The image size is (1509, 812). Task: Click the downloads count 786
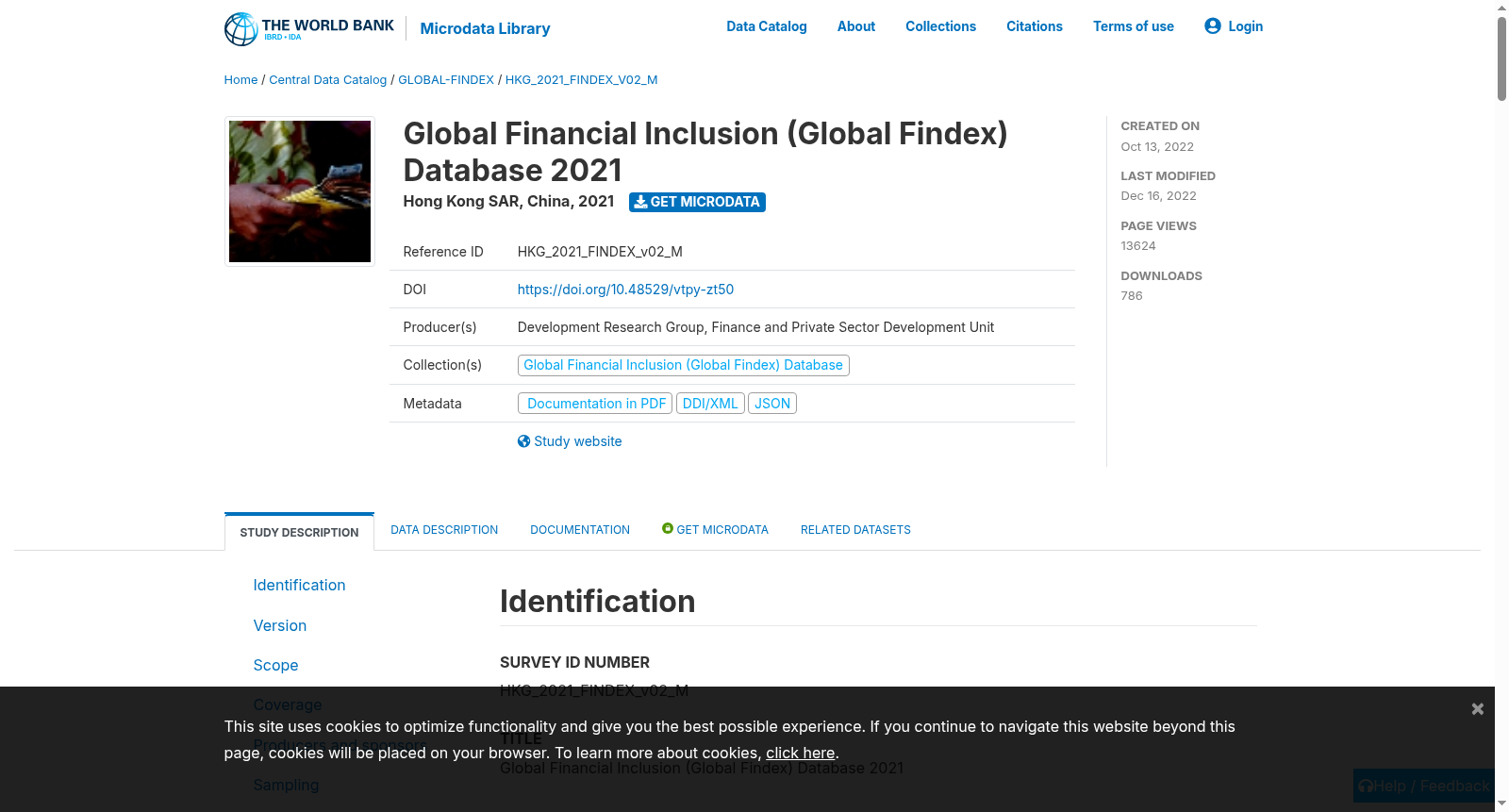[x=1132, y=296]
